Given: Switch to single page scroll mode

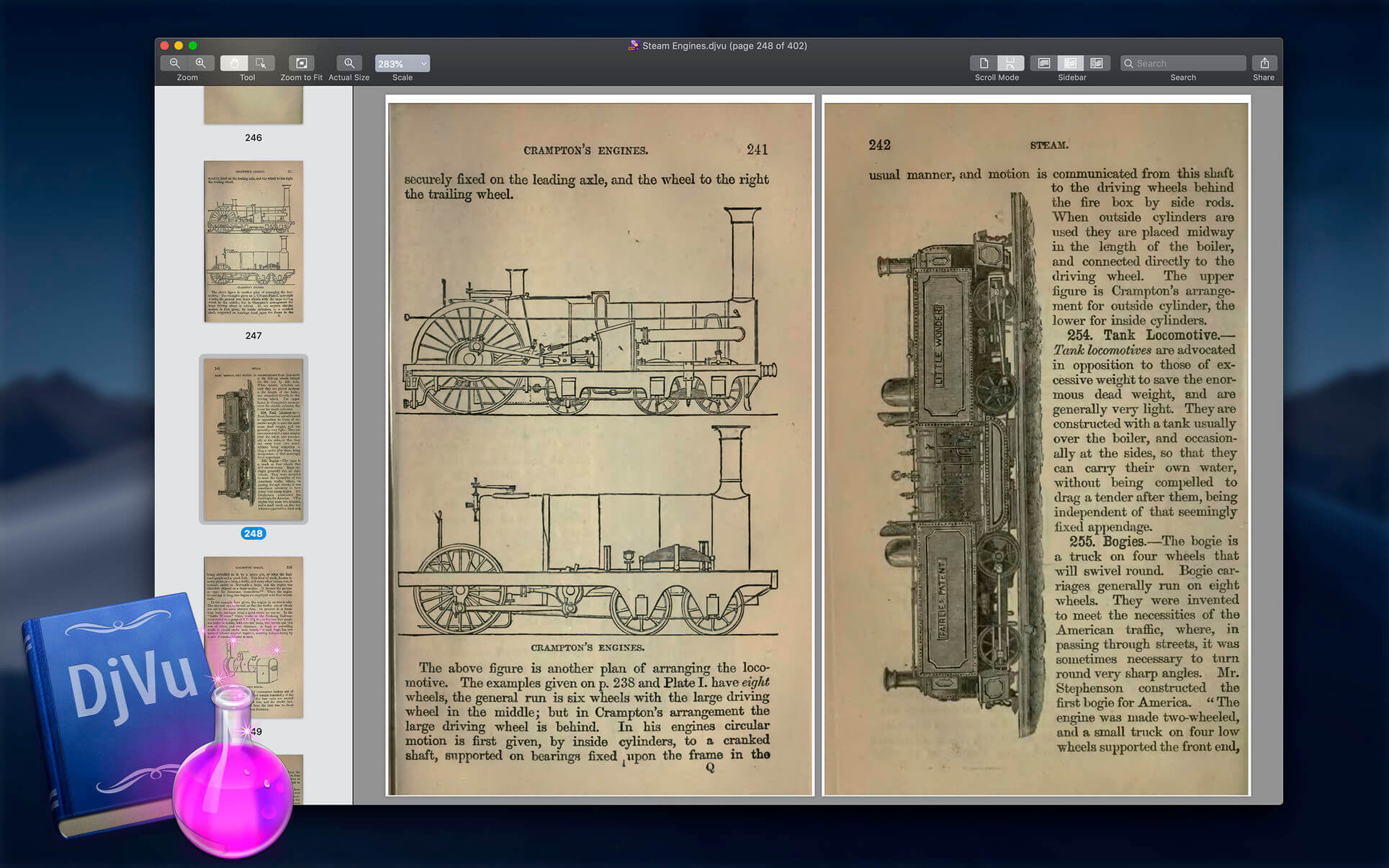Looking at the screenshot, I should click(984, 63).
